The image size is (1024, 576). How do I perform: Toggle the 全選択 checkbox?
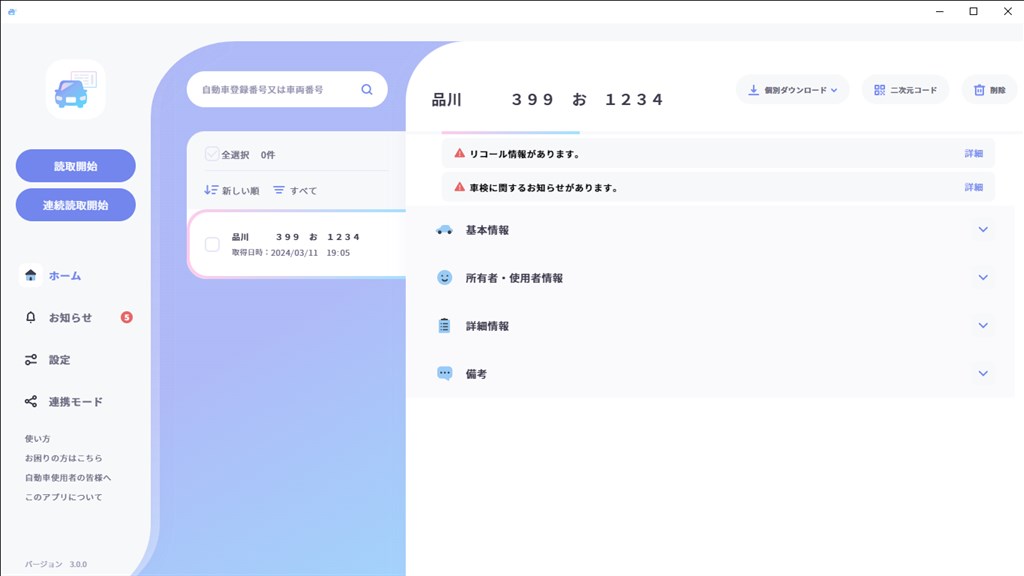pyautogui.click(x=212, y=154)
